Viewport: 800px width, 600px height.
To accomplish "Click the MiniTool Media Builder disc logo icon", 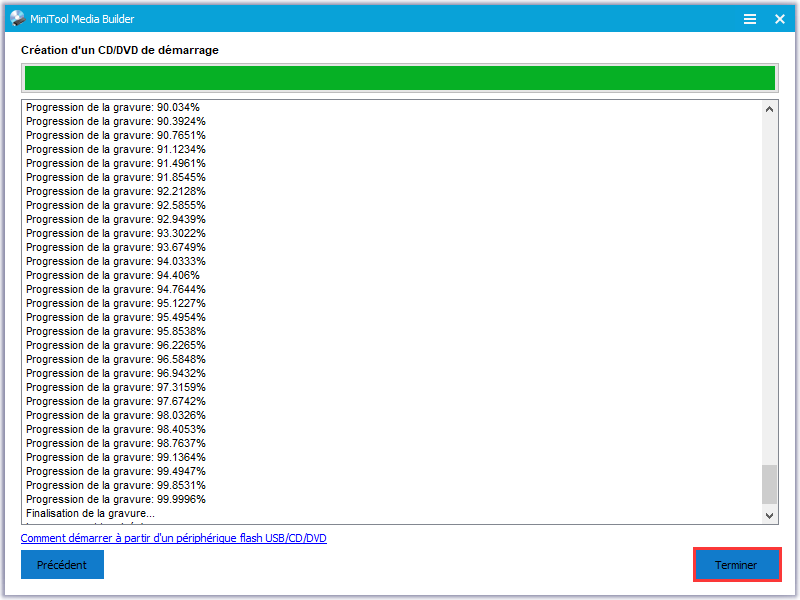I will 18,19.
